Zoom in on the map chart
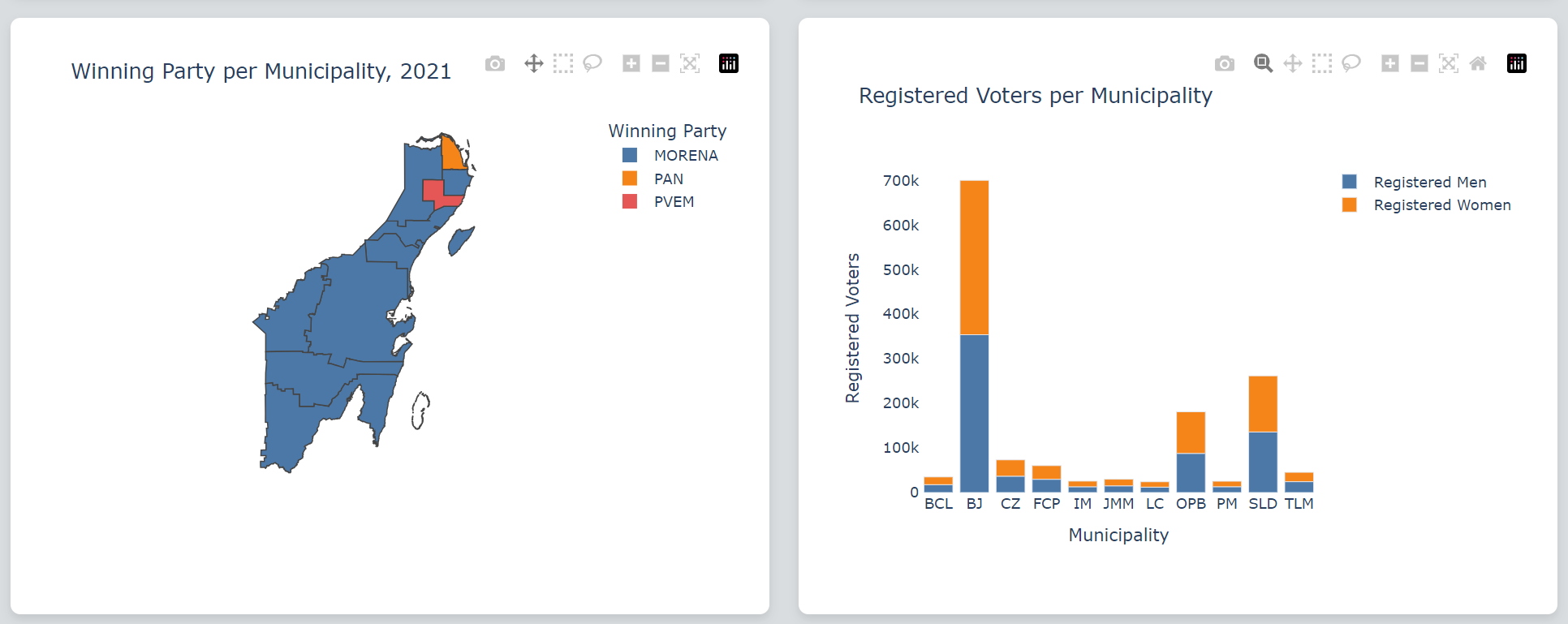 tap(631, 63)
